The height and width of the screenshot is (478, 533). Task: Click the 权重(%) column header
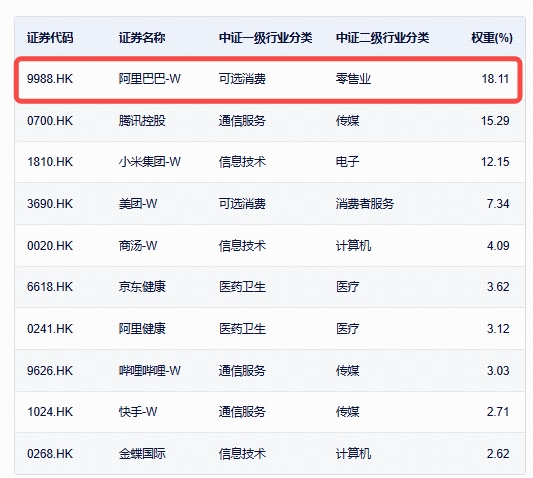(x=492, y=38)
